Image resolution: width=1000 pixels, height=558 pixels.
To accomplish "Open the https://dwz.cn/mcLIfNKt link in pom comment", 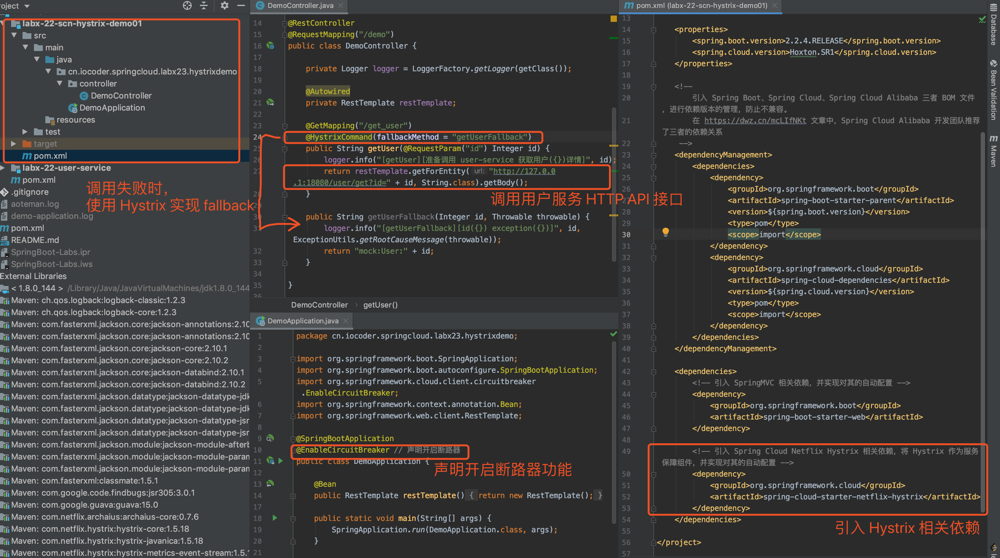I will (754, 121).
